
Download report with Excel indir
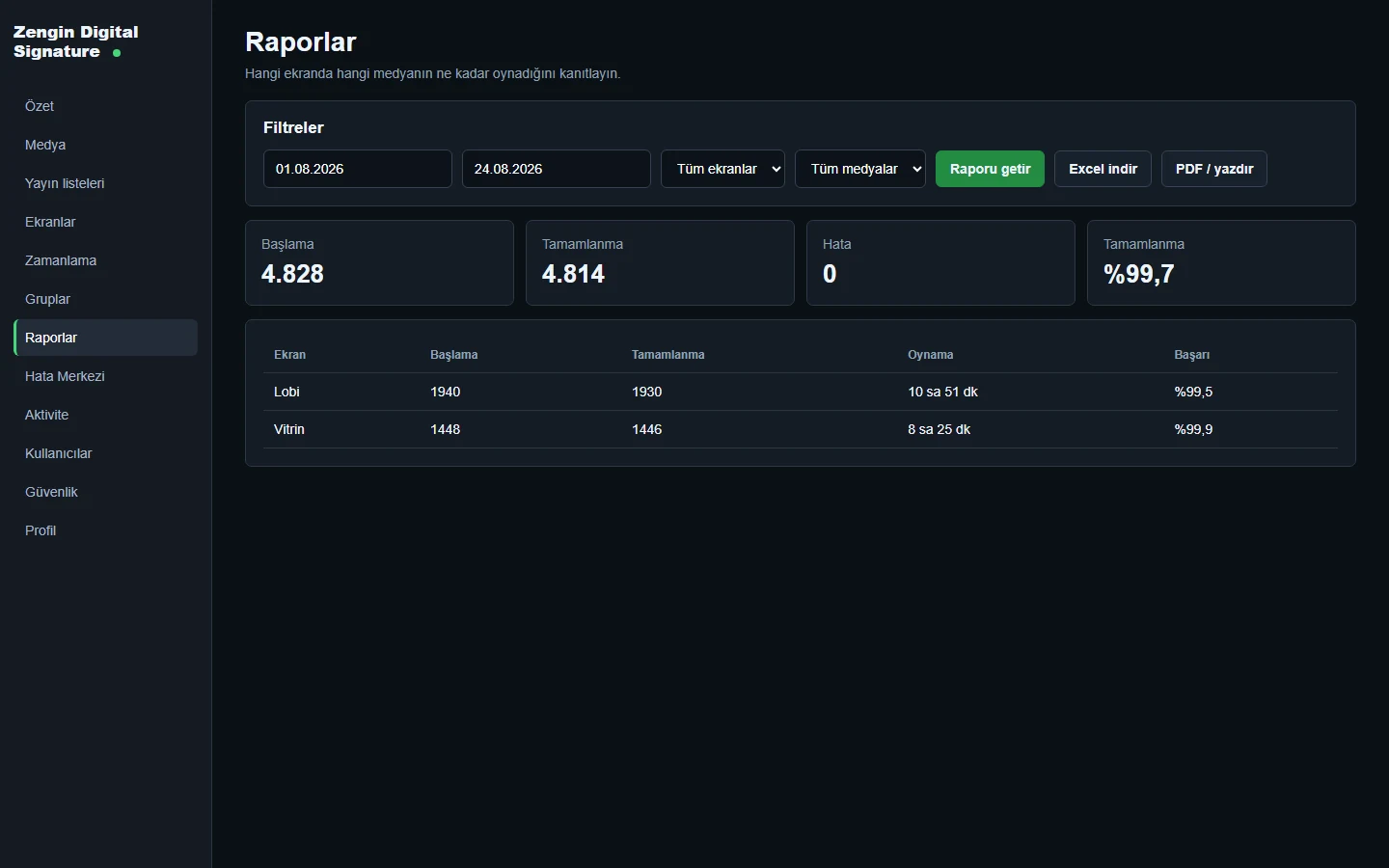click(x=1103, y=169)
